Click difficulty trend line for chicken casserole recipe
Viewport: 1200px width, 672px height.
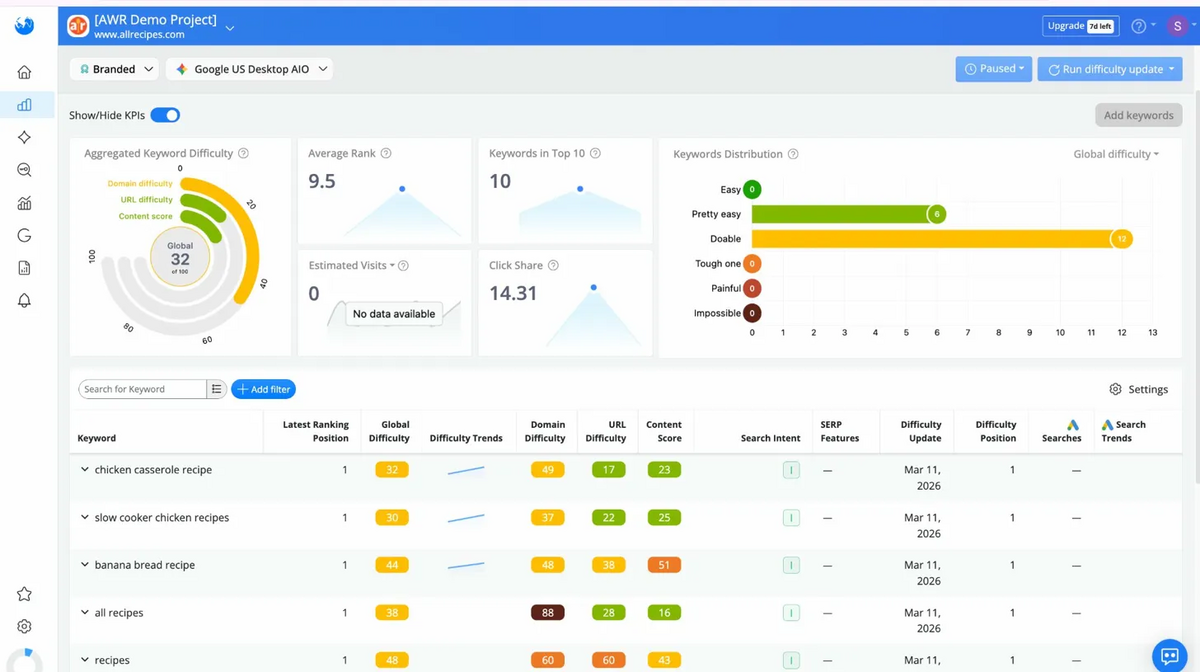tap(466, 470)
